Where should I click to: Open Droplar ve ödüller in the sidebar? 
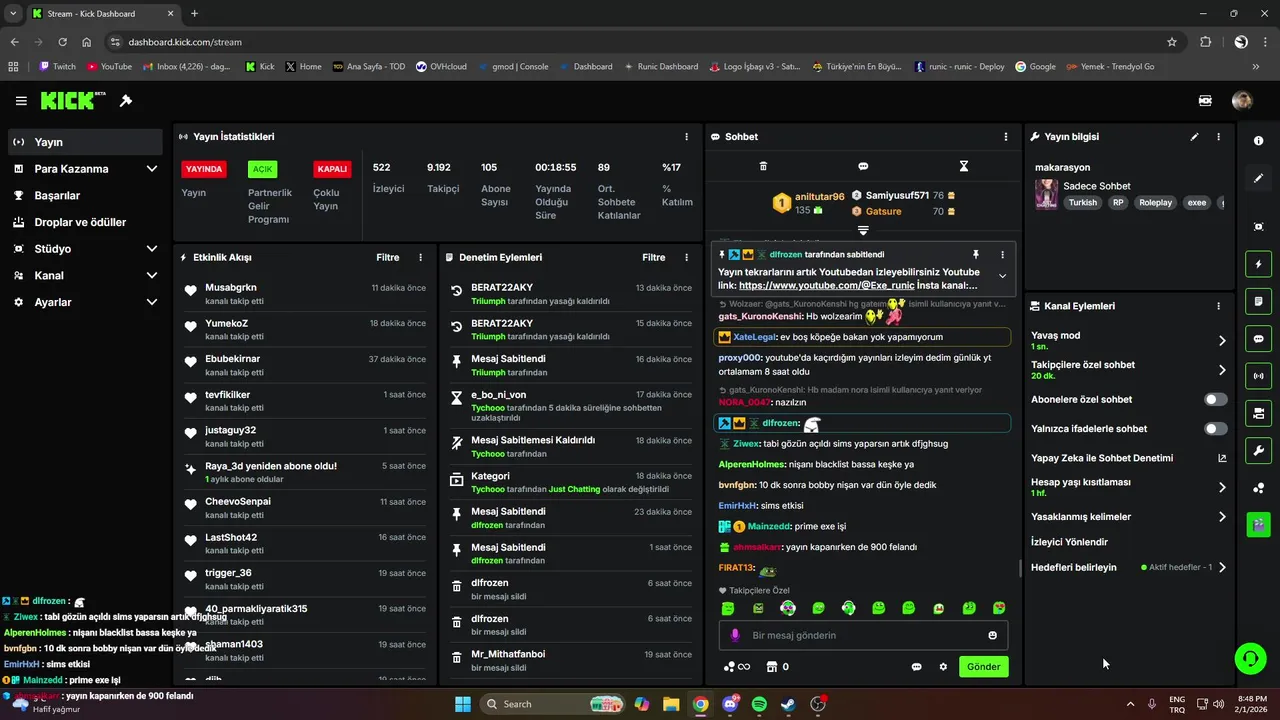tap(84, 222)
